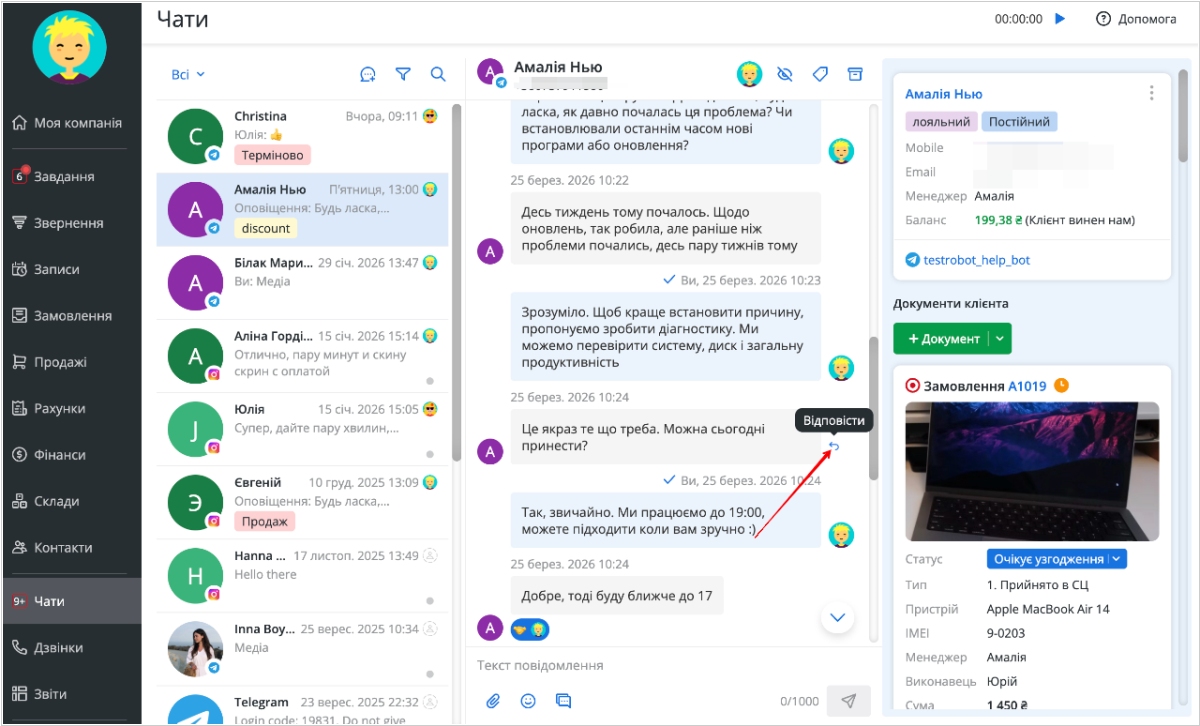
Task: Expand the 'Всі' chat filter dropdown
Action: point(187,74)
